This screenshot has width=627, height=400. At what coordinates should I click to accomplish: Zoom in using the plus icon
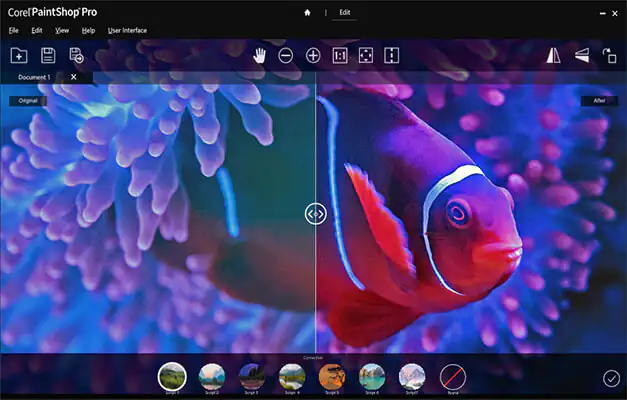[313, 56]
